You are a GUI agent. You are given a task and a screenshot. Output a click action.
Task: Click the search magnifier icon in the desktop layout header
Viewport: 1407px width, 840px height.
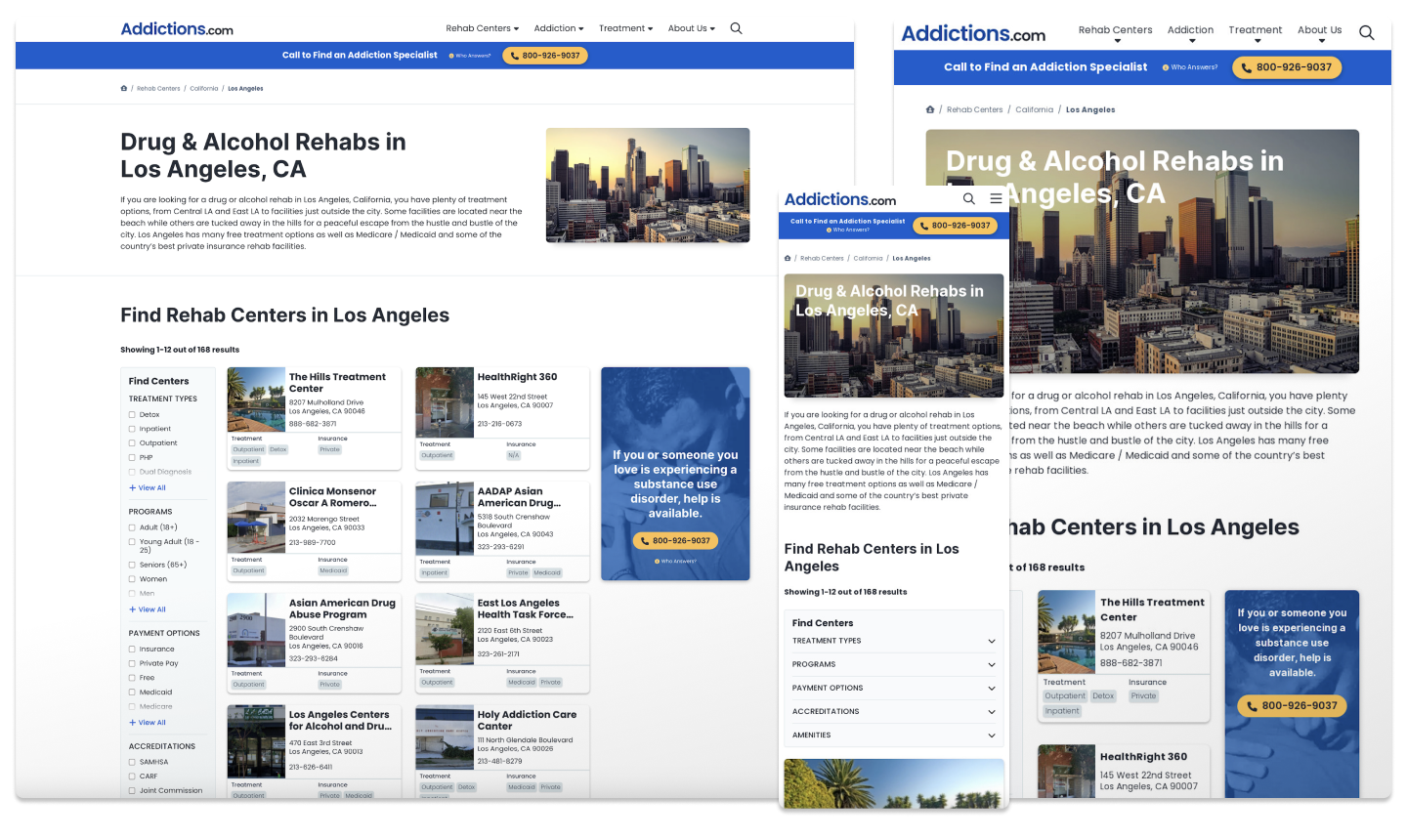pos(736,28)
